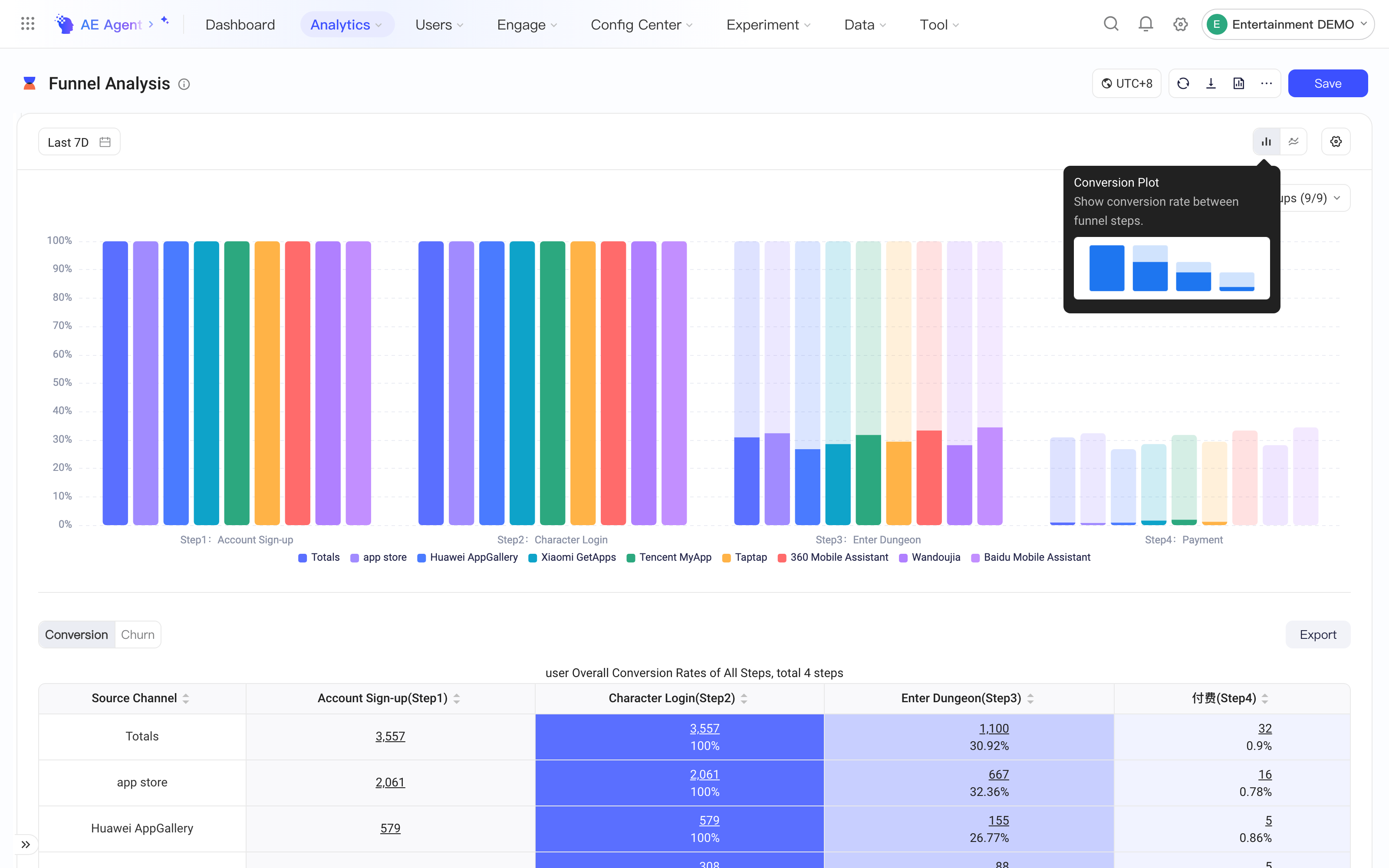Sort the Enter Dungeon(Step3) column
1389x868 pixels.
click(x=1030, y=699)
